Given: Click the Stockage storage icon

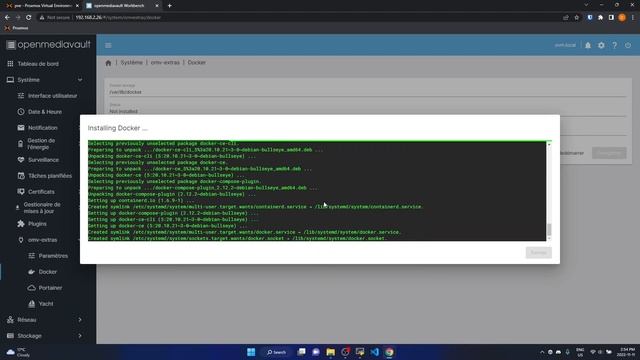Looking at the screenshot, I should 10,336.
